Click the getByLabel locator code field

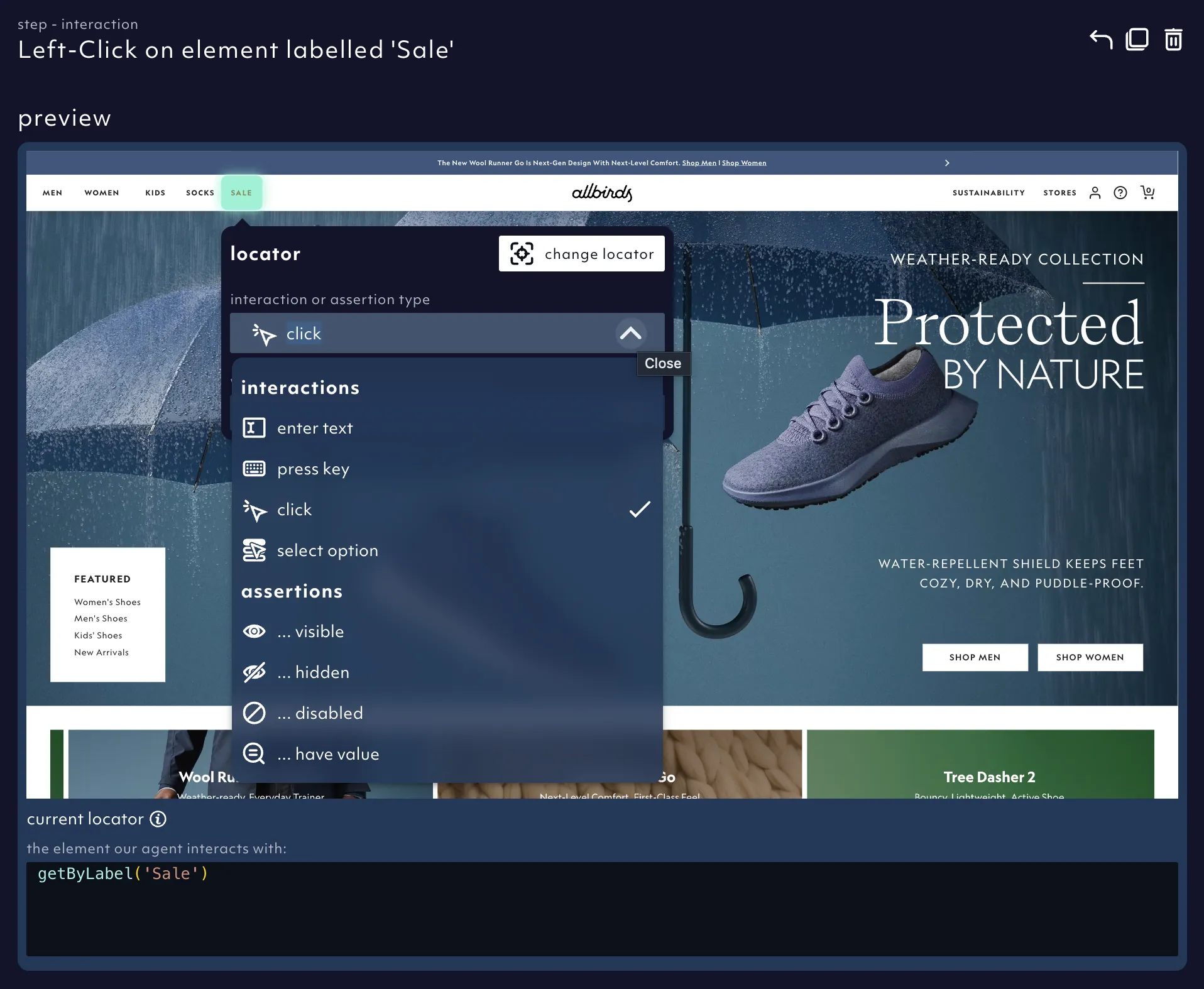601,909
